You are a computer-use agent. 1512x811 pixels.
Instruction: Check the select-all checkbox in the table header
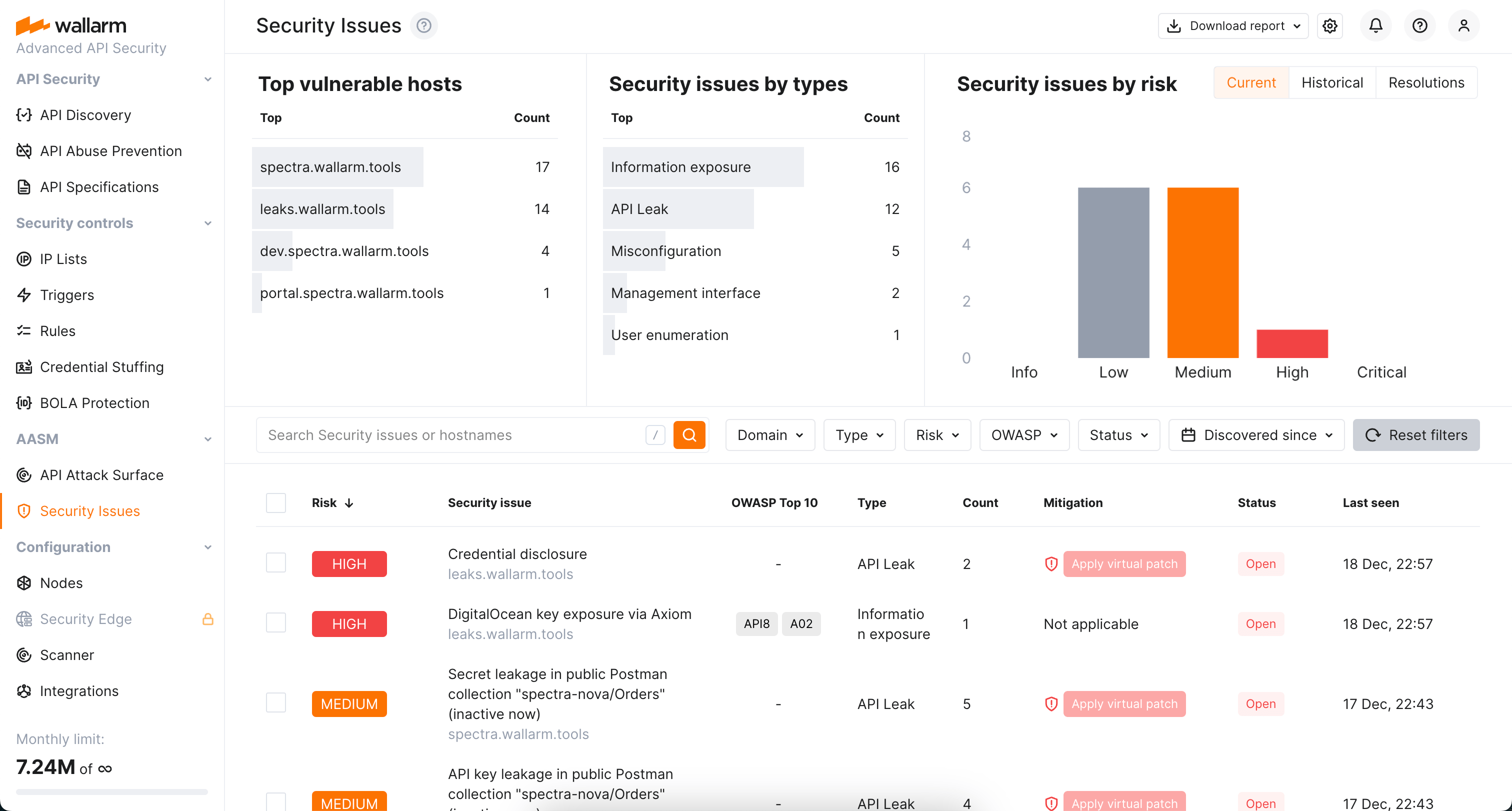point(275,503)
